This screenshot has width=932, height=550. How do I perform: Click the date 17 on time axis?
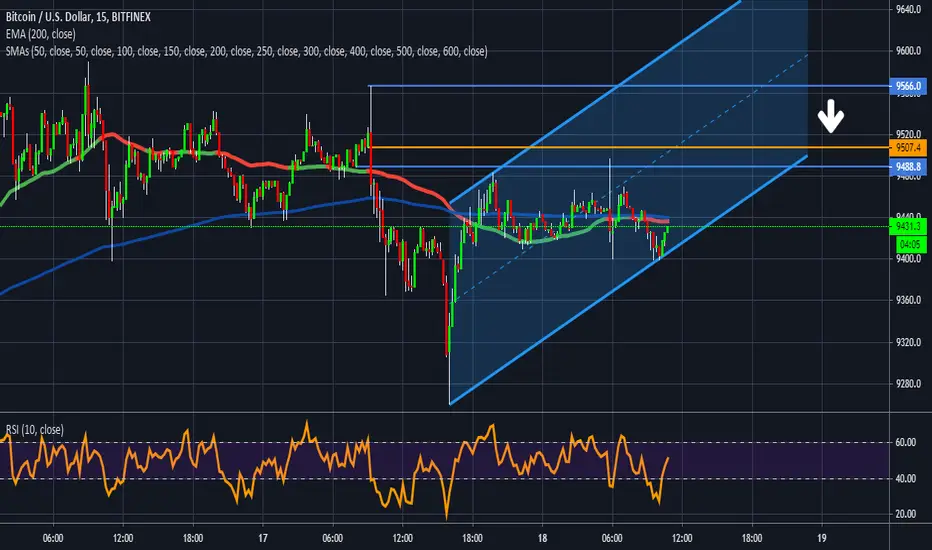263,538
